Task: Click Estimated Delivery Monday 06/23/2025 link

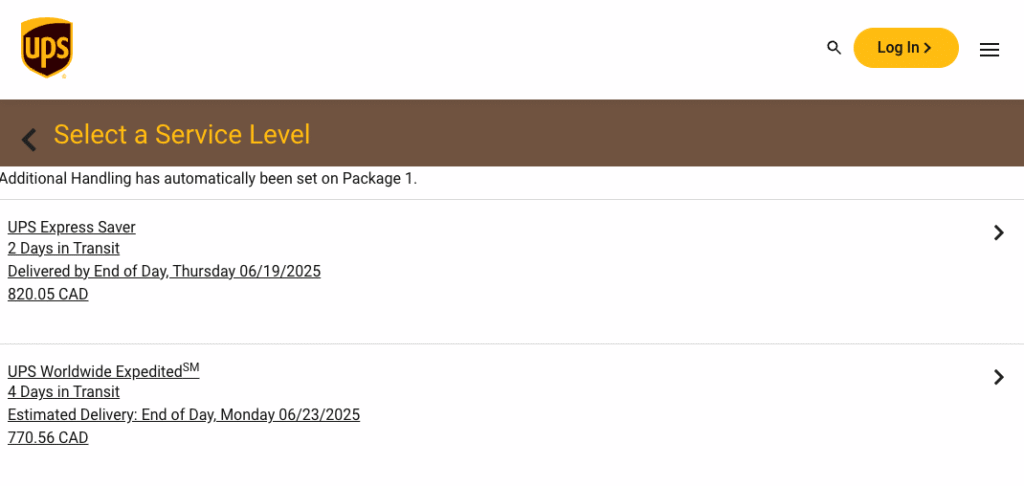Action: [184, 415]
